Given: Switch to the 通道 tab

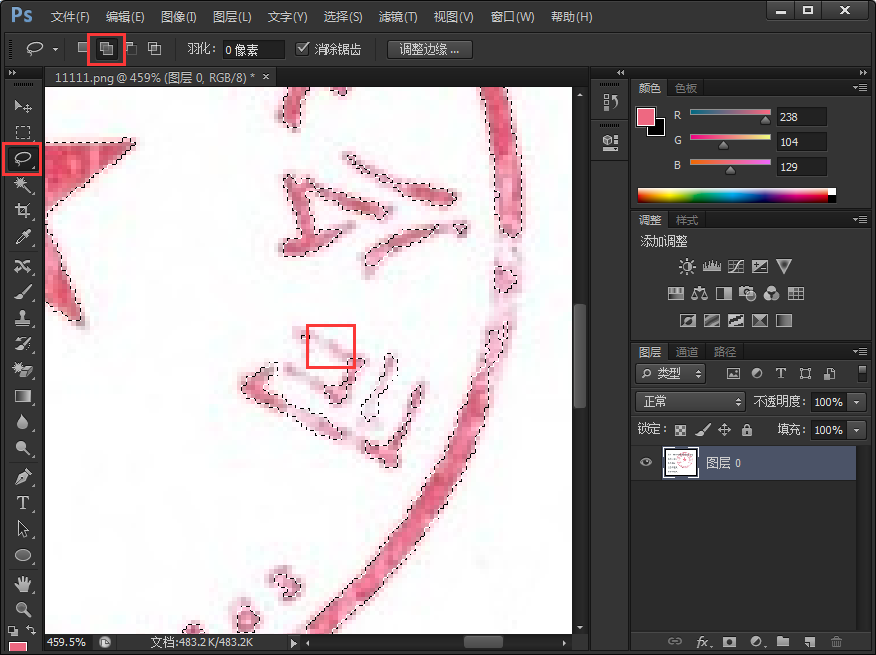Looking at the screenshot, I should (687, 352).
